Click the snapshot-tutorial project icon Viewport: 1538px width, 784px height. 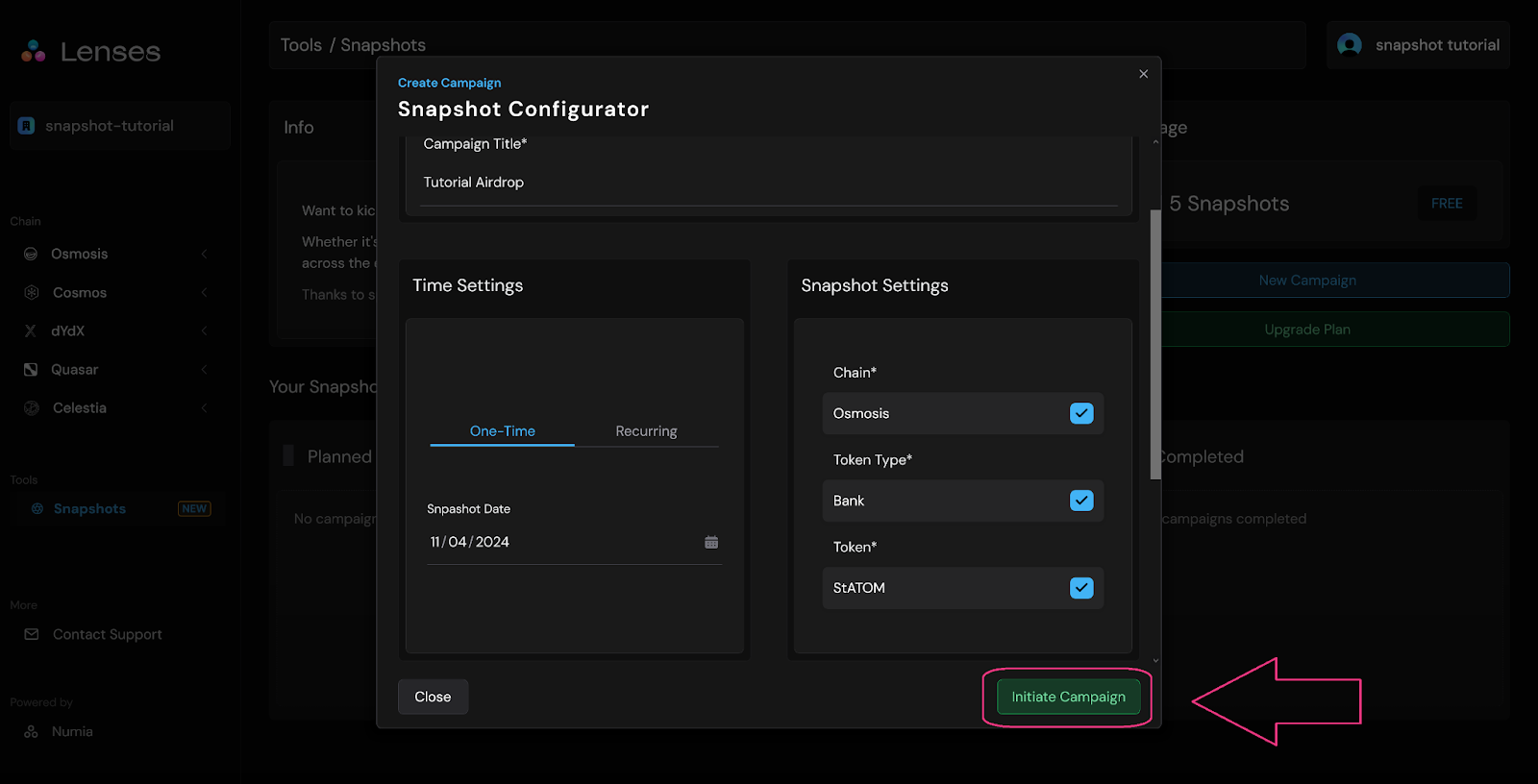pyautogui.click(x=27, y=126)
